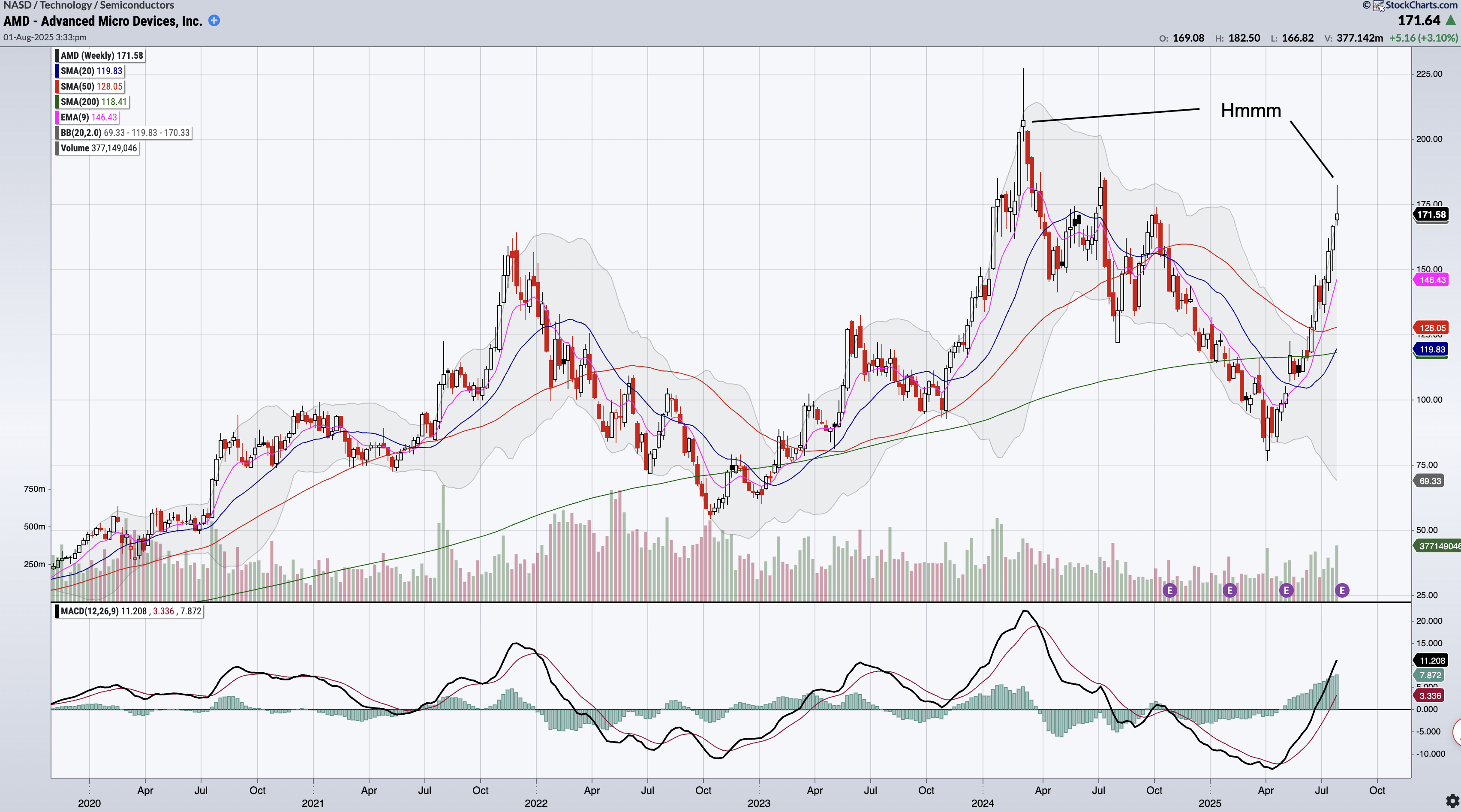Open the latest earnings marker after Jul 2025

tap(1342, 590)
